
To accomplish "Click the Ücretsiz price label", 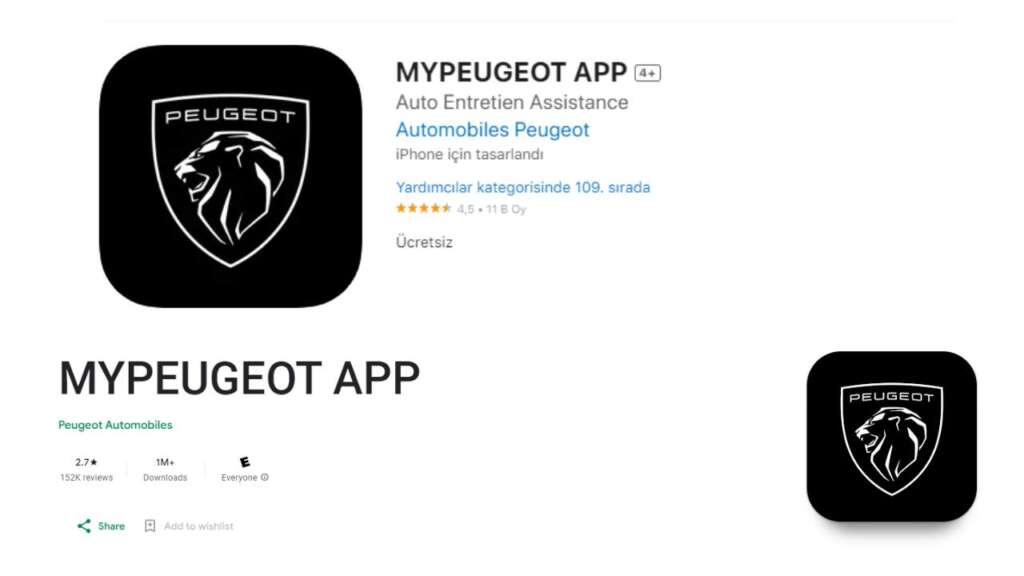I will pos(424,242).
